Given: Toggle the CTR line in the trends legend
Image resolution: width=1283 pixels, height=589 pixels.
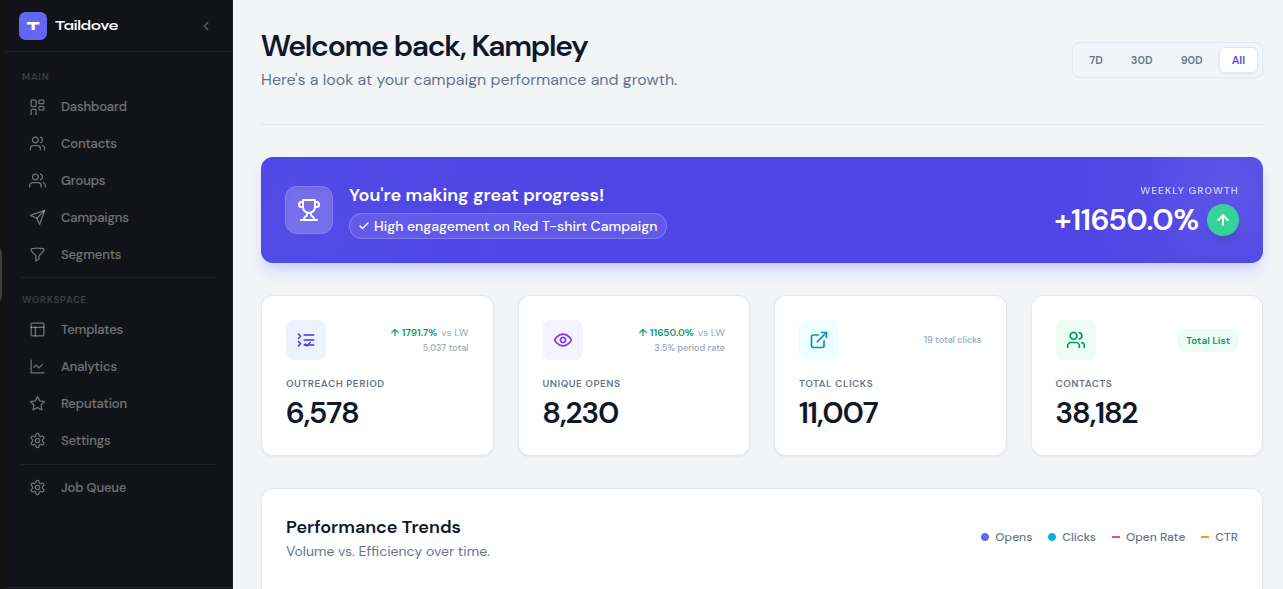Looking at the screenshot, I should pos(1219,536).
